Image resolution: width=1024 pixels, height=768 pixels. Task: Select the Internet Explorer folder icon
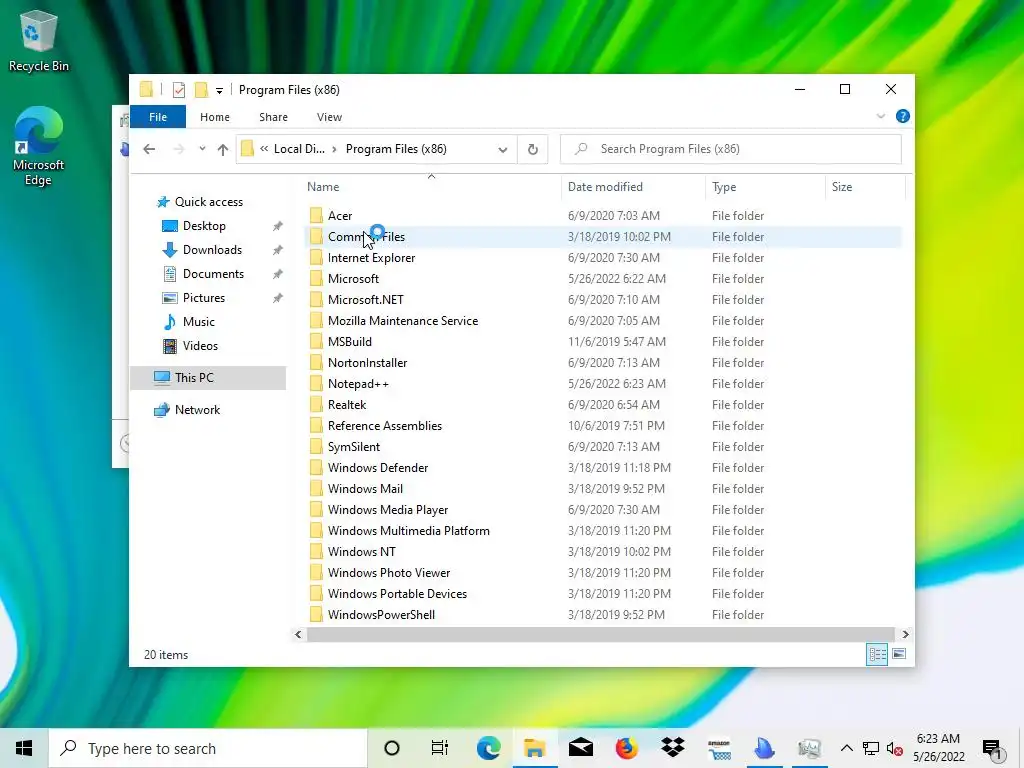point(316,257)
